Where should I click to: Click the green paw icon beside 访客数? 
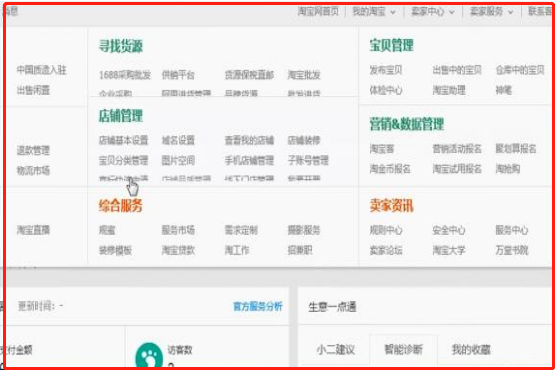coord(149,355)
